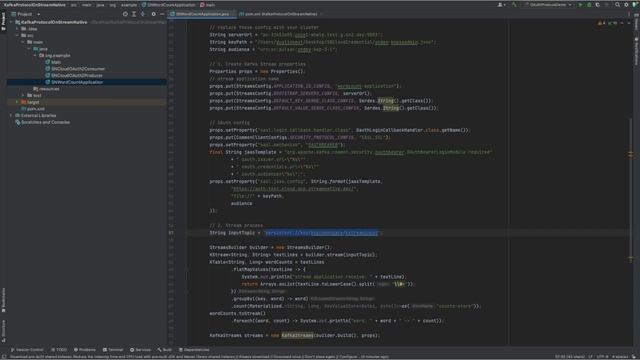This screenshot has width=640, height=360.
Task: Click the caret position indicator in status bar
Action: click(x=570, y=357)
